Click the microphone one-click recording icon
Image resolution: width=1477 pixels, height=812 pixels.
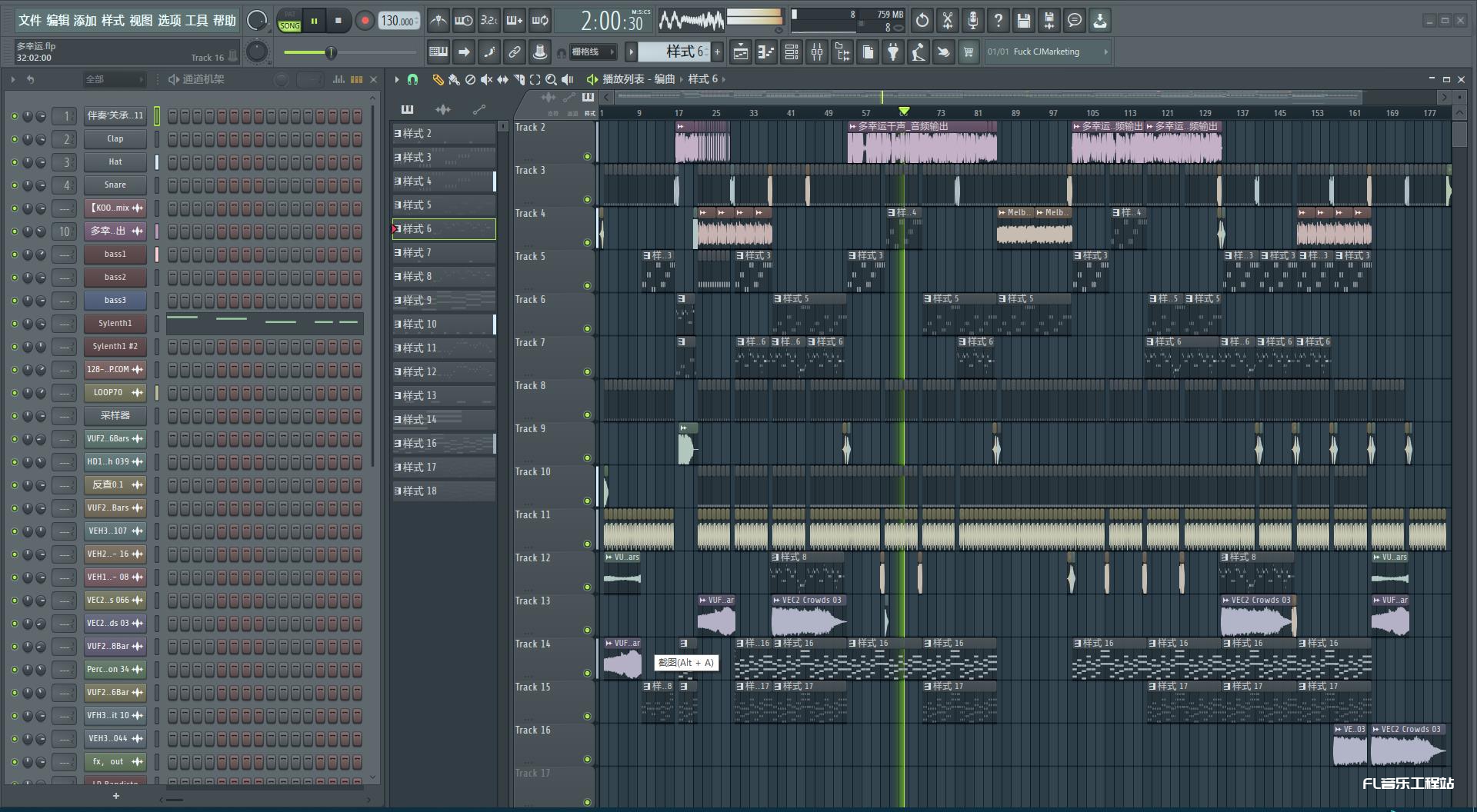[x=973, y=21]
